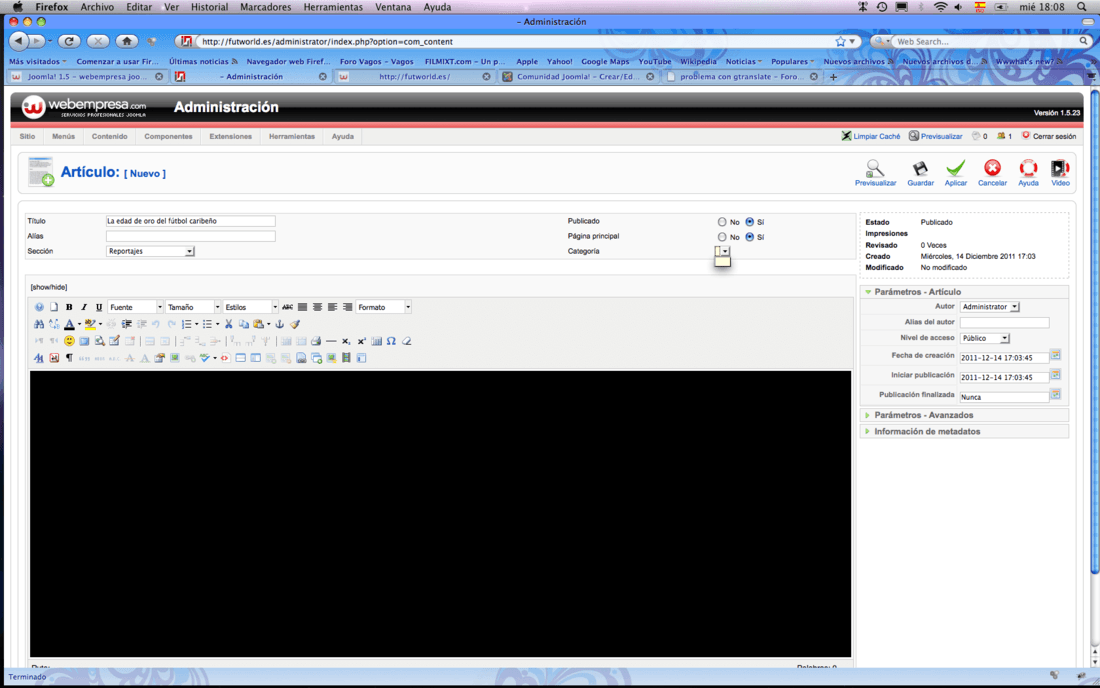Image resolution: width=1100 pixels, height=688 pixels.
Task: Open the Fuente font dropdown
Action: (135, 307)
